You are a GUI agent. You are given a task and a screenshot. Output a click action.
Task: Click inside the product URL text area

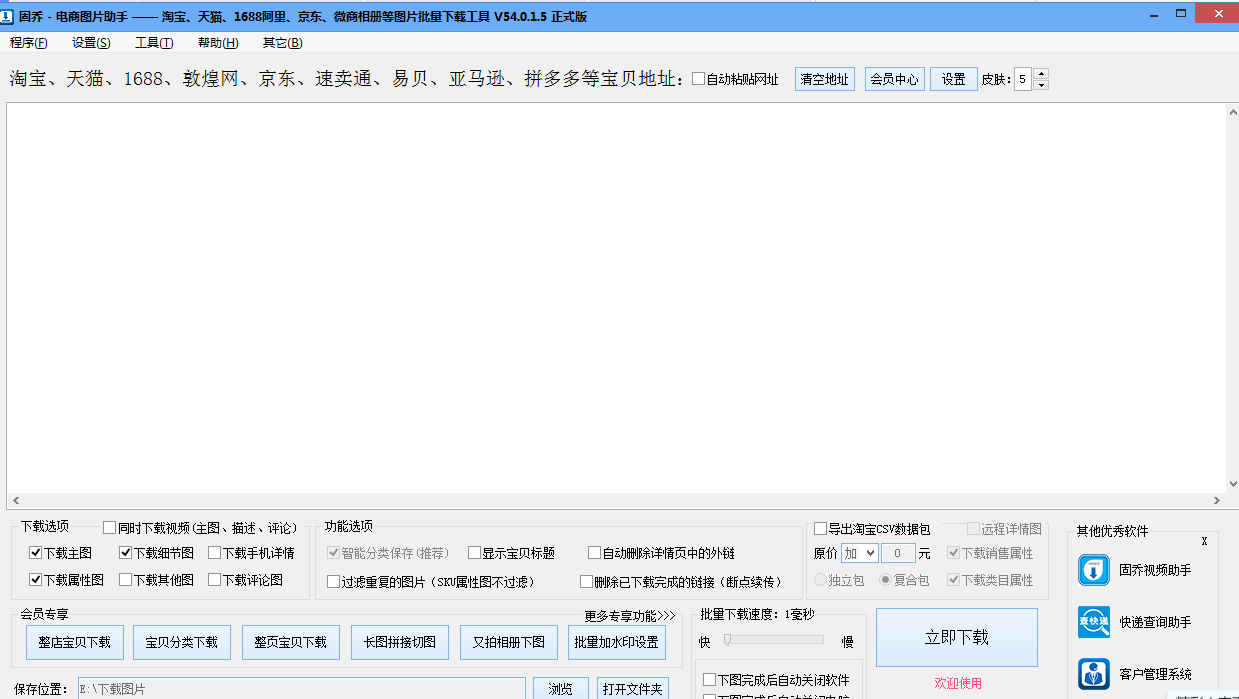click(615, 298)
